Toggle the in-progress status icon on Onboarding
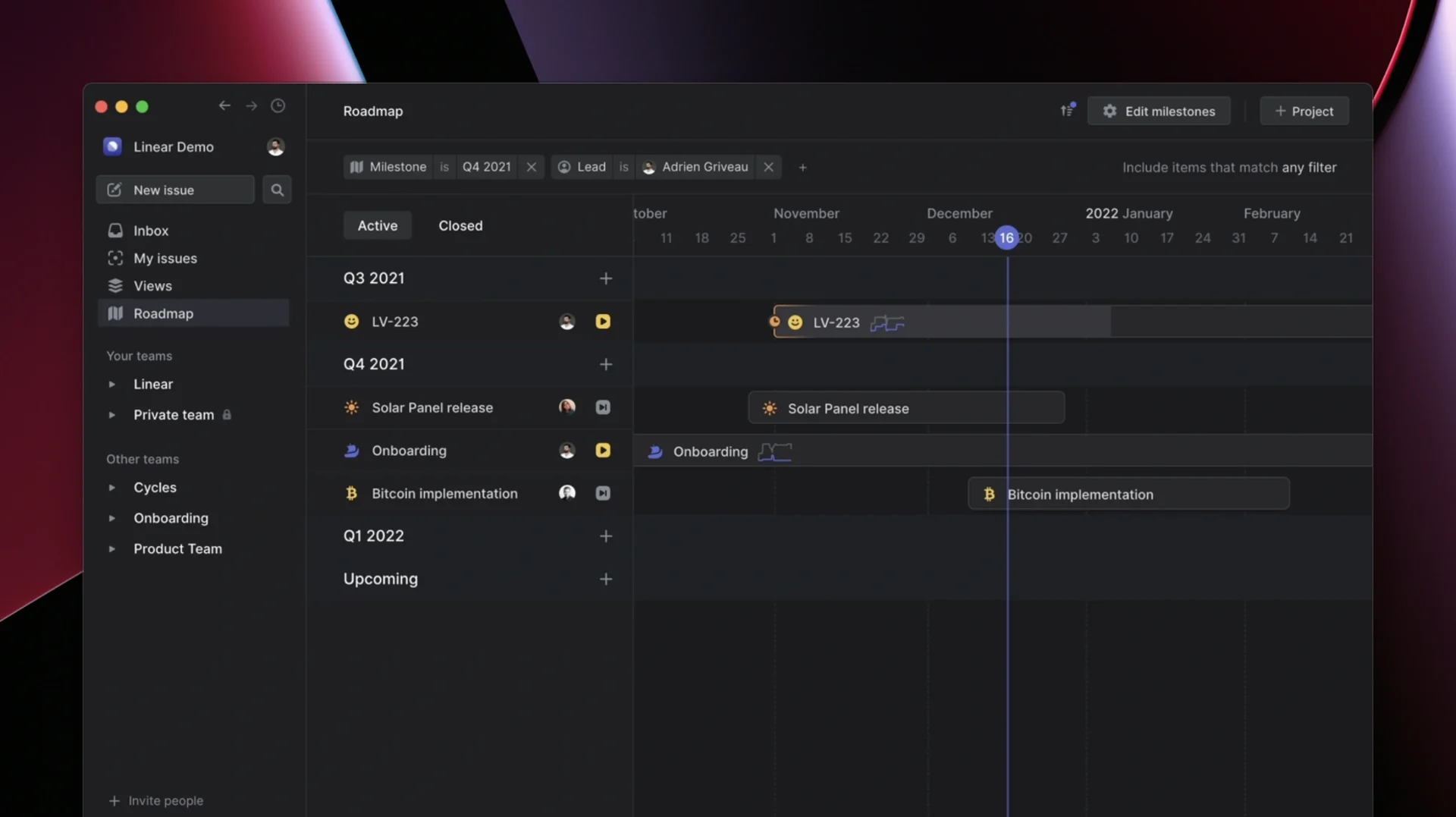The height and width of the screenshot is (817, 1456). click(x=603, y=450)
